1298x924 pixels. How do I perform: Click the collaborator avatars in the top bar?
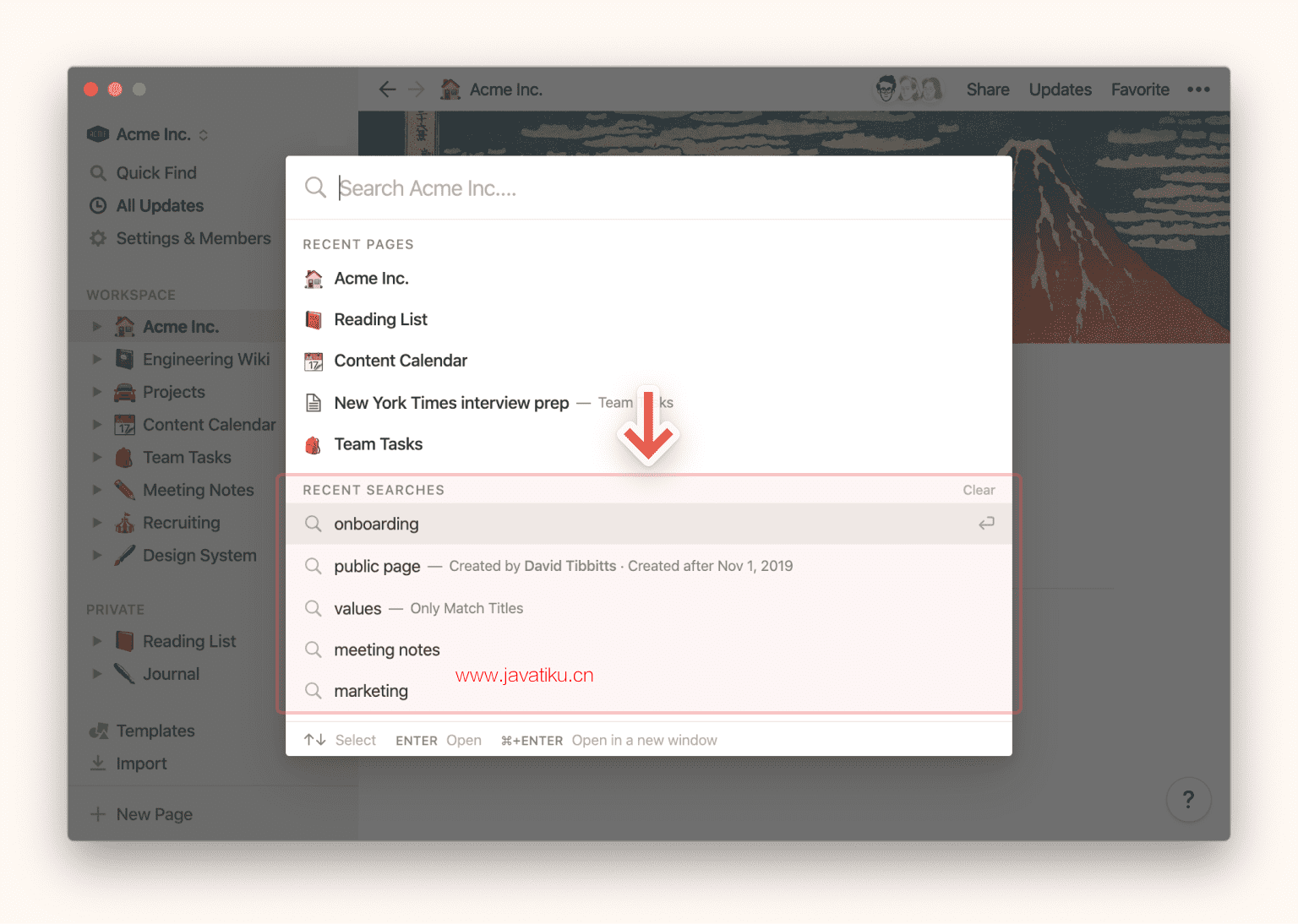pyautogui.click(x=909, y=89)
